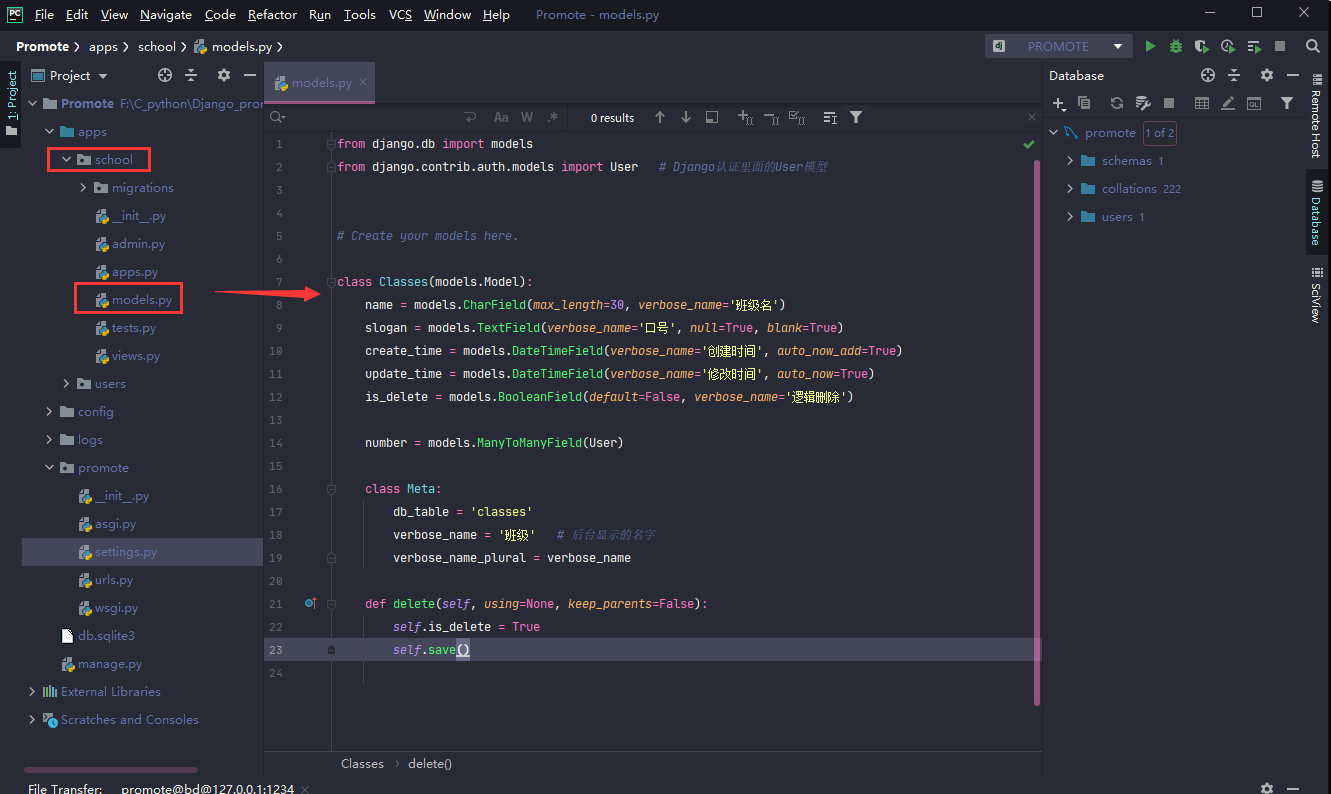Enable Regex search option
Screen dimensions: 1331x794
[553, 117]
